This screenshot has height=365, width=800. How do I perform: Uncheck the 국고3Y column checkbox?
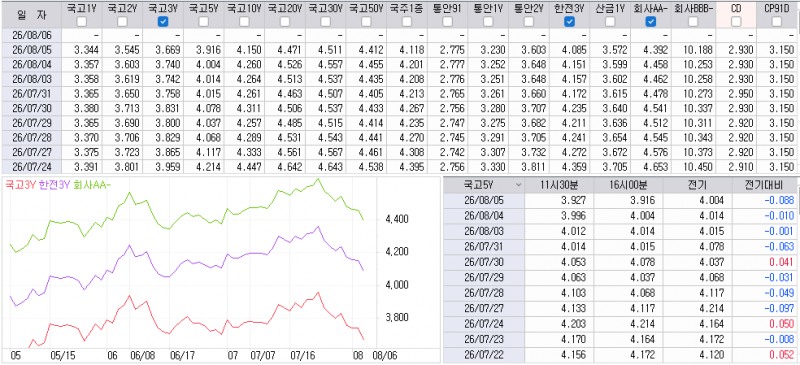pos(163,21)
